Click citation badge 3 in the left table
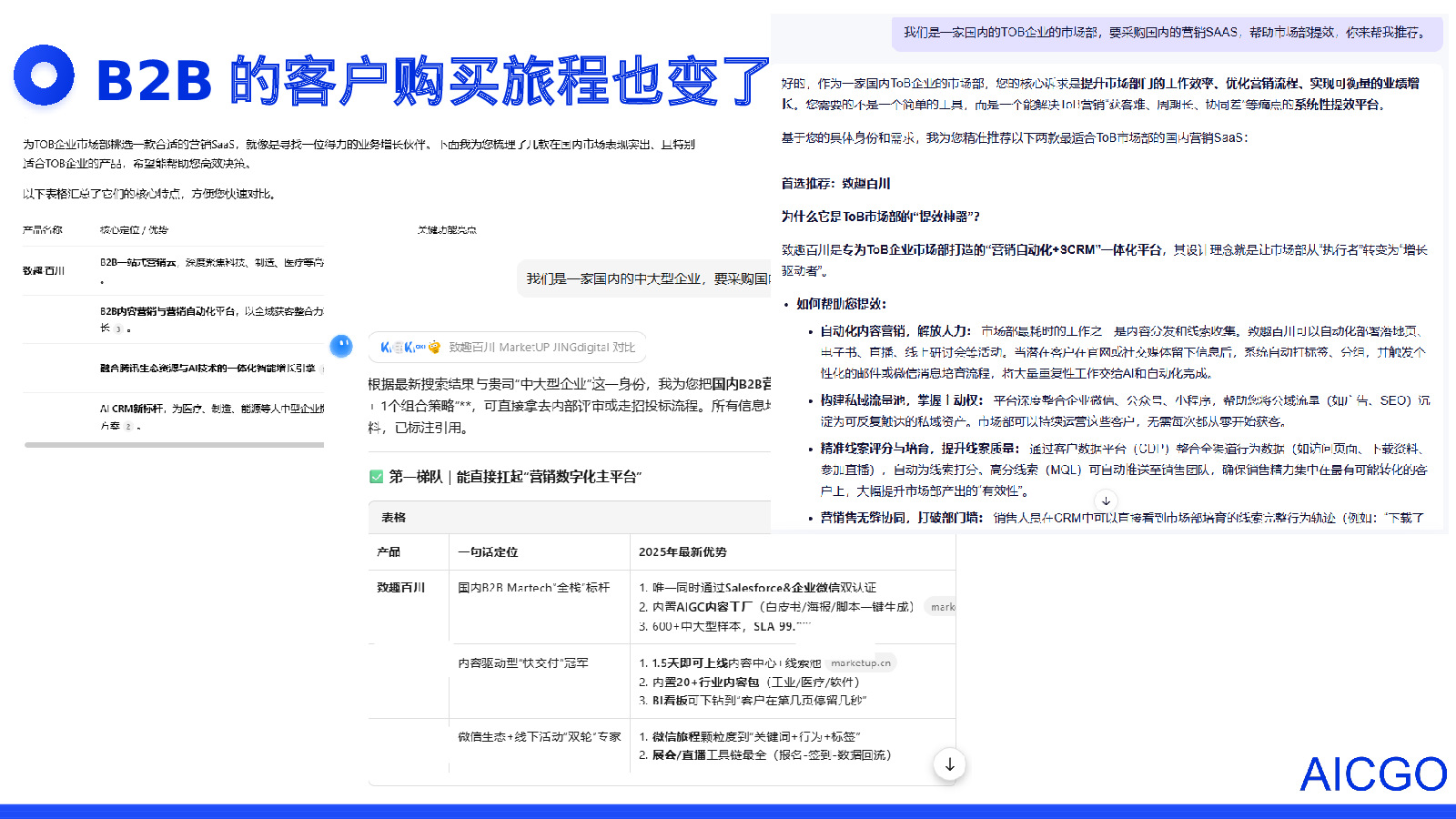 [x=118, y=329]
